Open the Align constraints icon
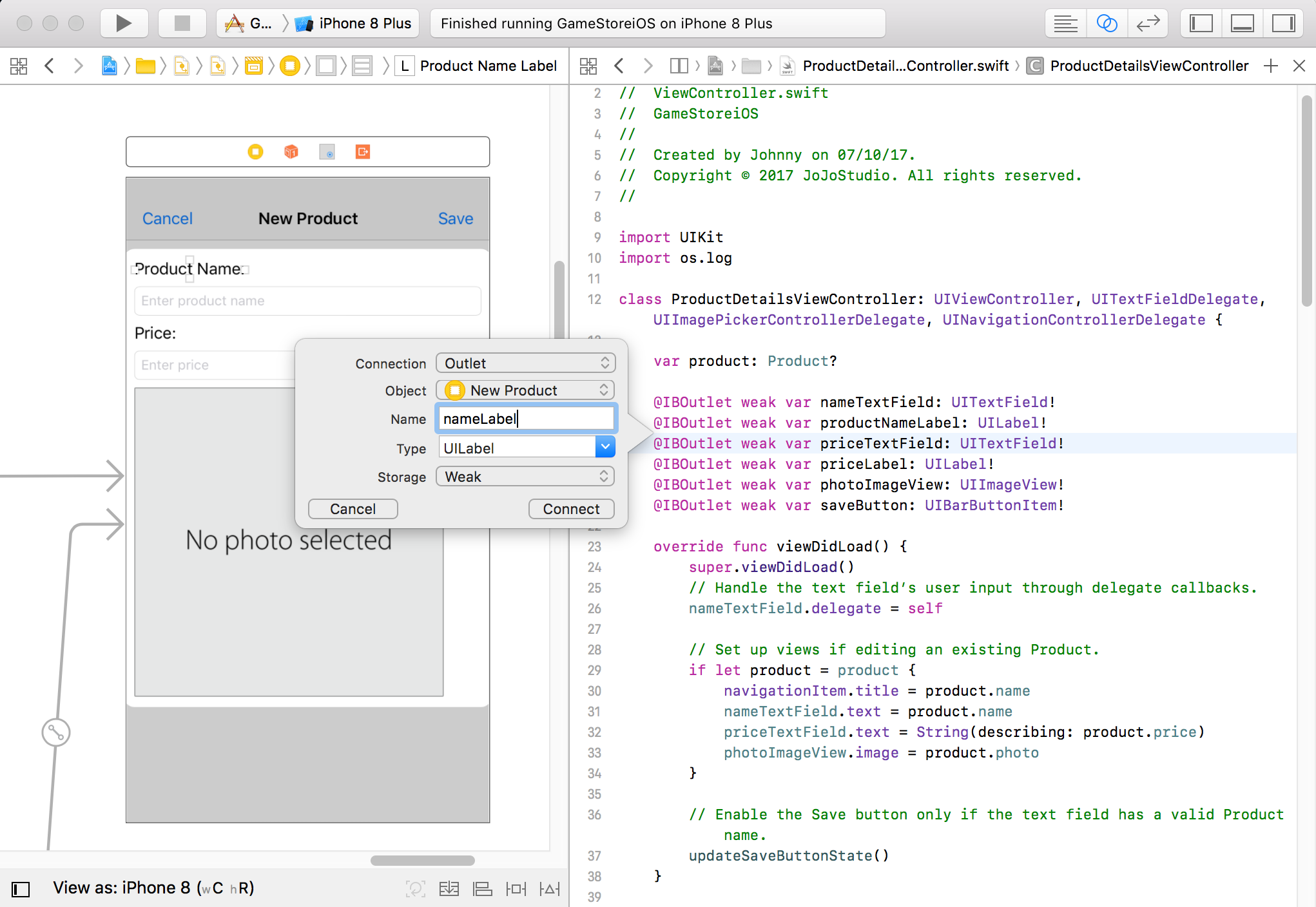 click(483, 889)
